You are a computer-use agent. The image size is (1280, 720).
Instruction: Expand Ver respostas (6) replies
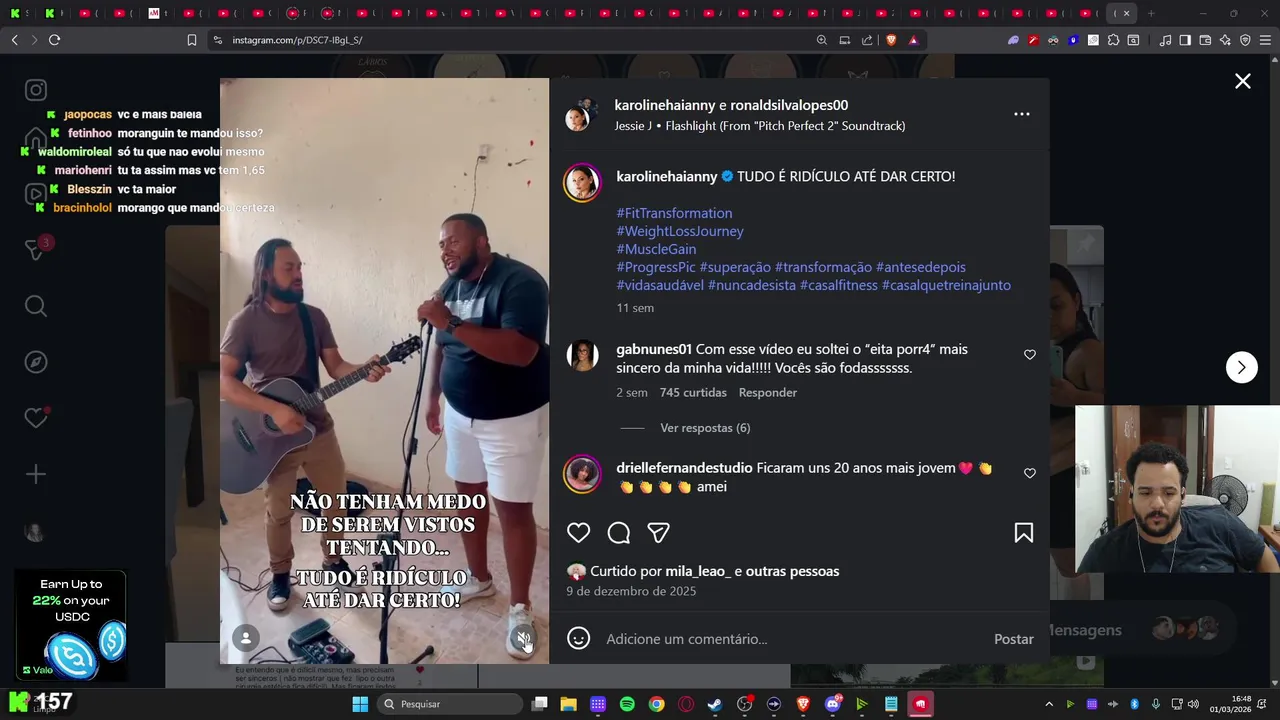click(705, 428)
